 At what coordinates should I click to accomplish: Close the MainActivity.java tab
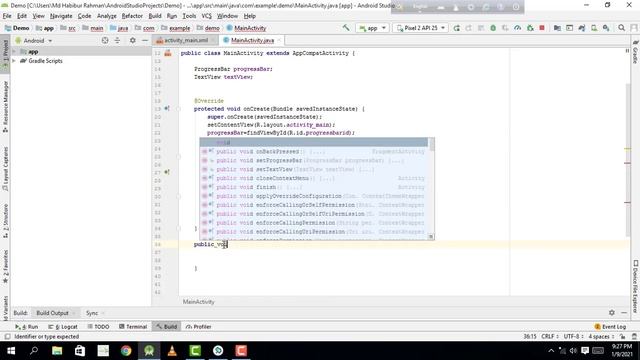[x=279, y=40]
